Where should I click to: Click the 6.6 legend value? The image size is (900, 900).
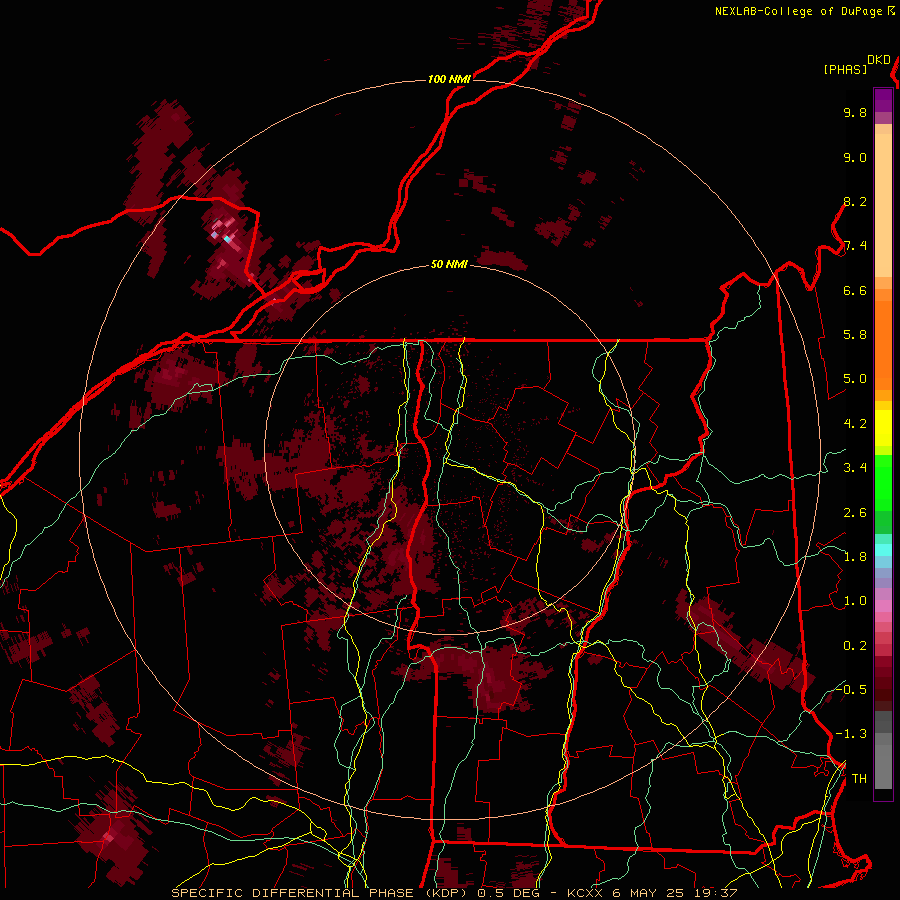coord(855,290)
